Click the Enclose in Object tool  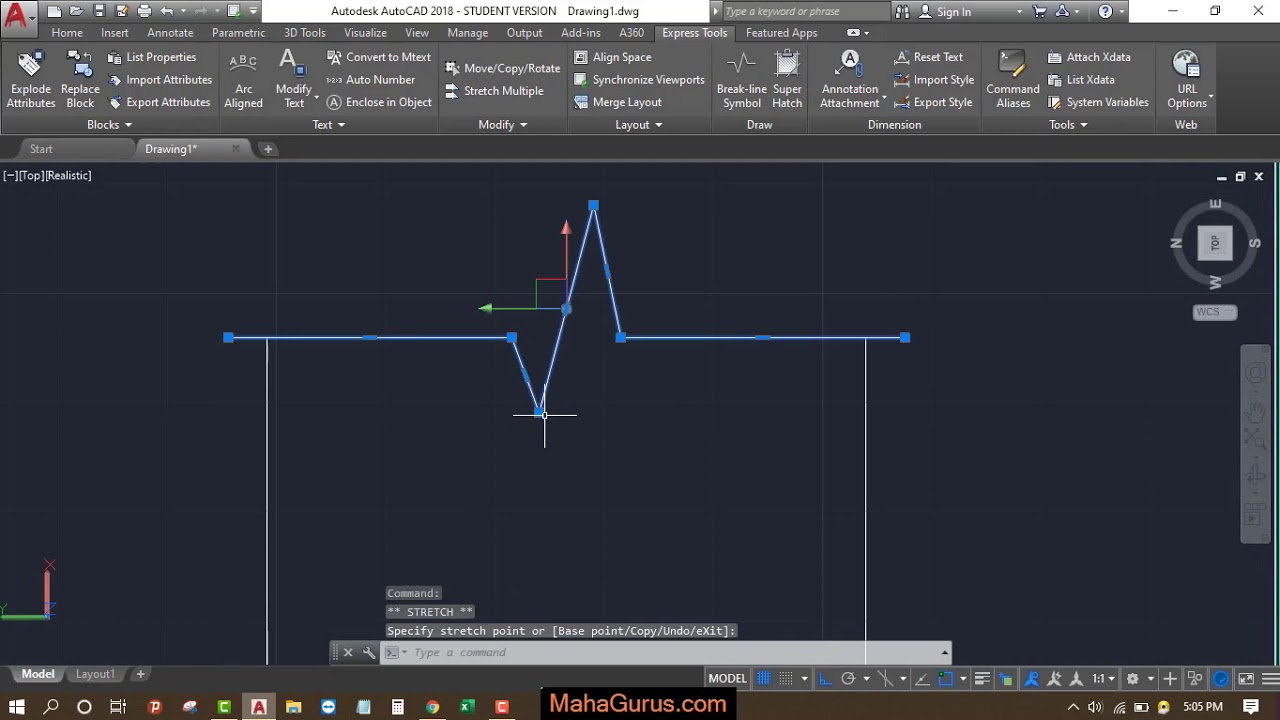pyautogui.click(x=379, y=102)
